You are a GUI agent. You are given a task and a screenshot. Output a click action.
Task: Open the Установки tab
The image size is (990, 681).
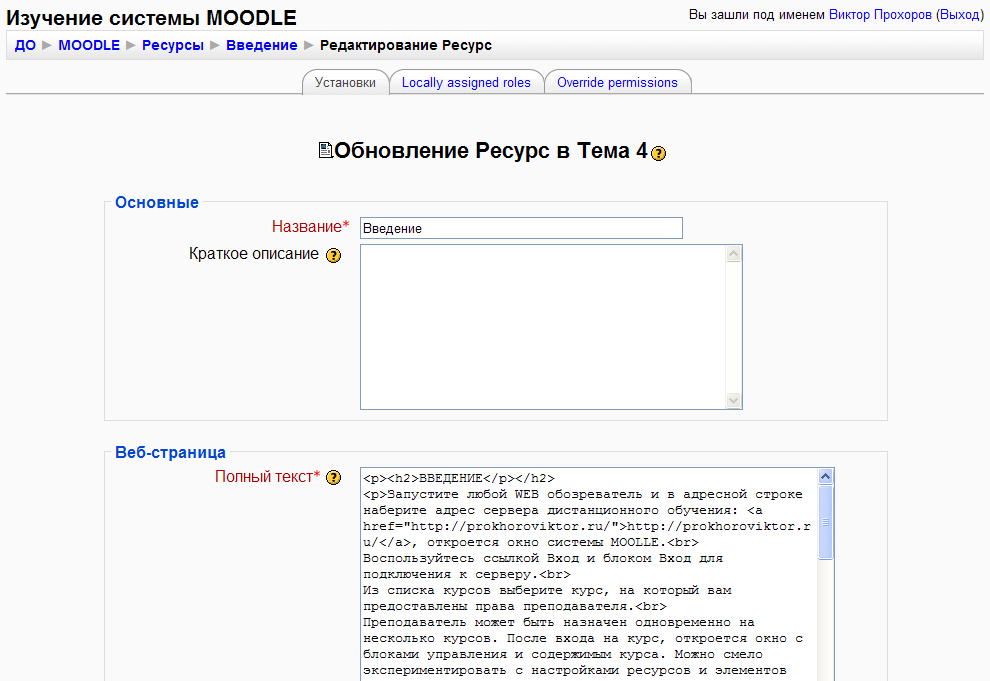(345, 83)
